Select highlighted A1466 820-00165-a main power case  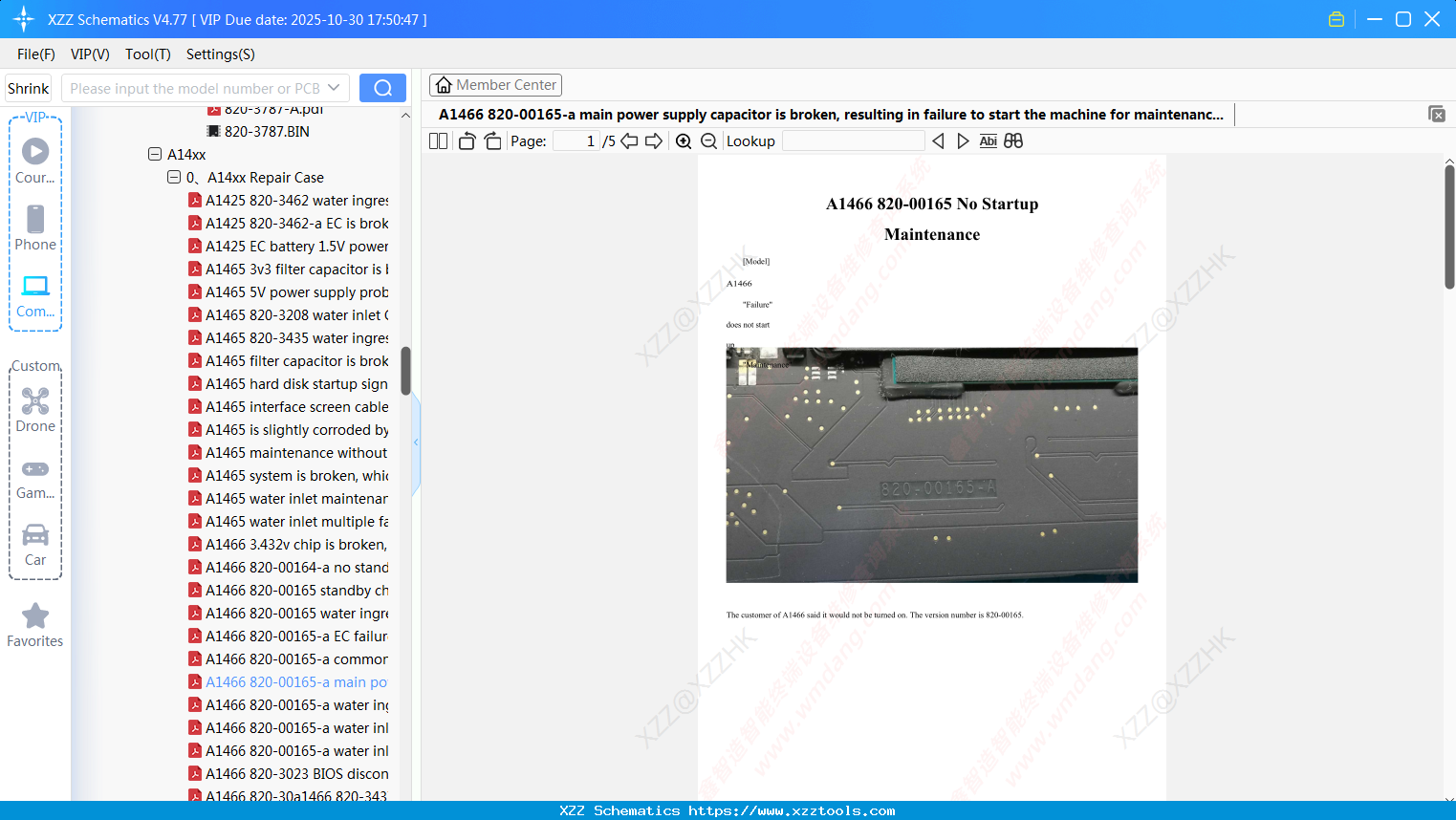[289, 681]
